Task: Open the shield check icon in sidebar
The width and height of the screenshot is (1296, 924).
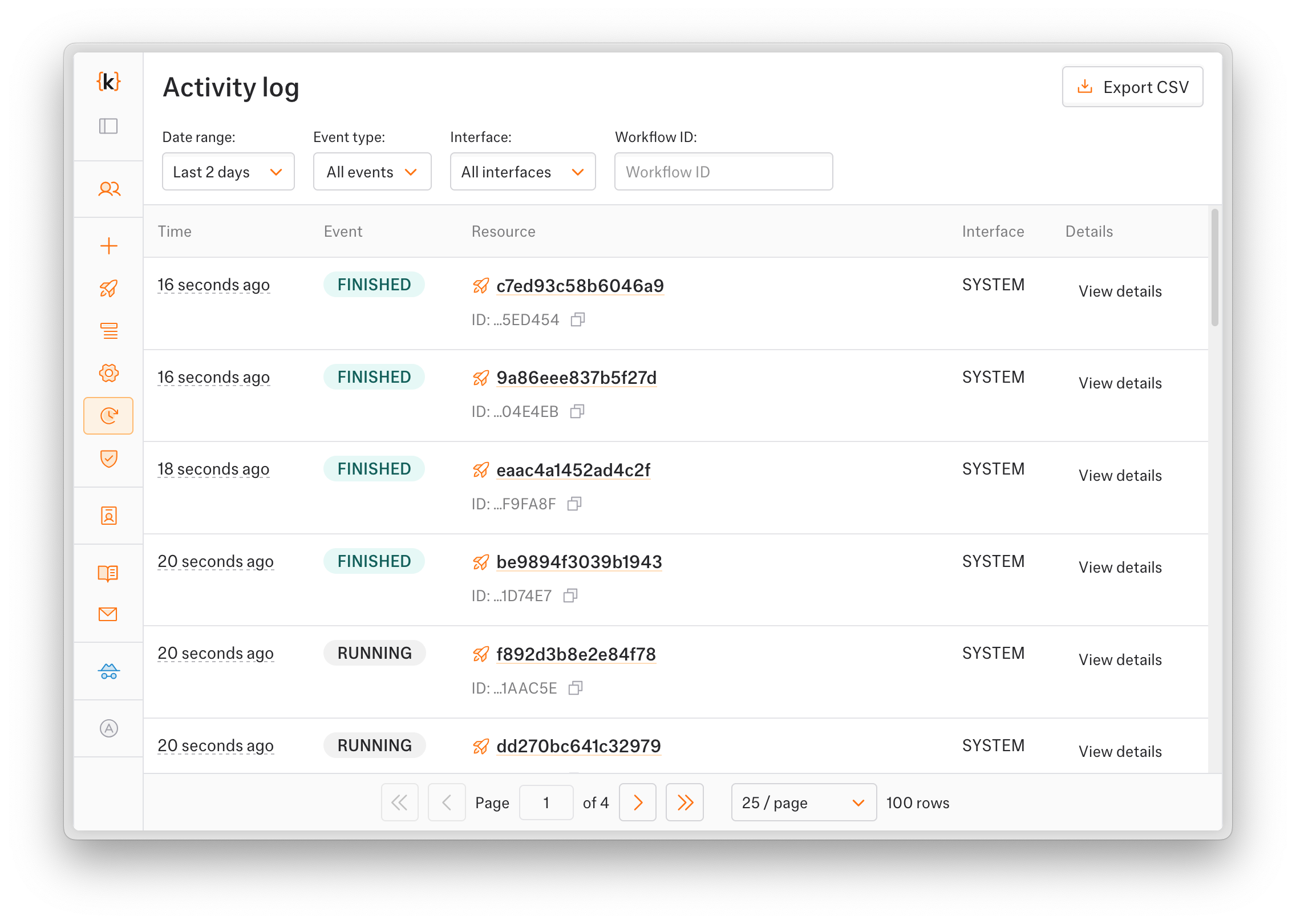Action: pyautogui.click(x=109, y=459)
